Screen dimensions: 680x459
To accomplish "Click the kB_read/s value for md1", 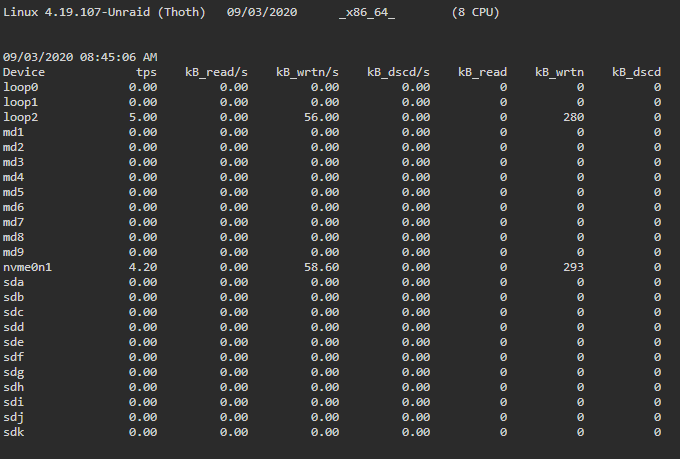I will 234,132.
